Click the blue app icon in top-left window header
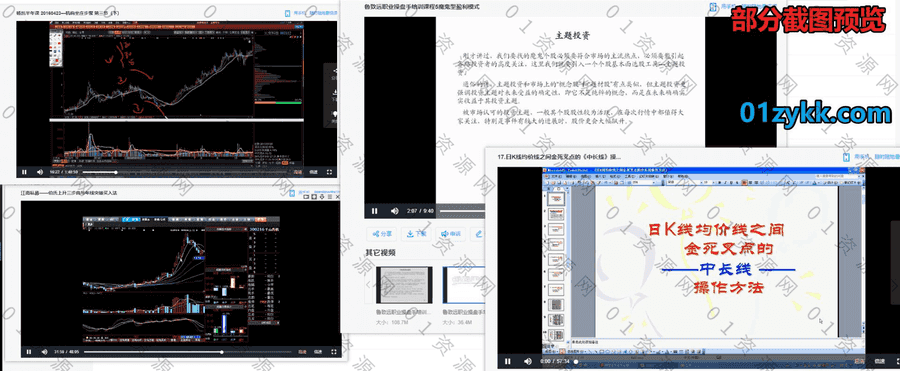Viewport: 900px width, 371px height. coord(289,12)
